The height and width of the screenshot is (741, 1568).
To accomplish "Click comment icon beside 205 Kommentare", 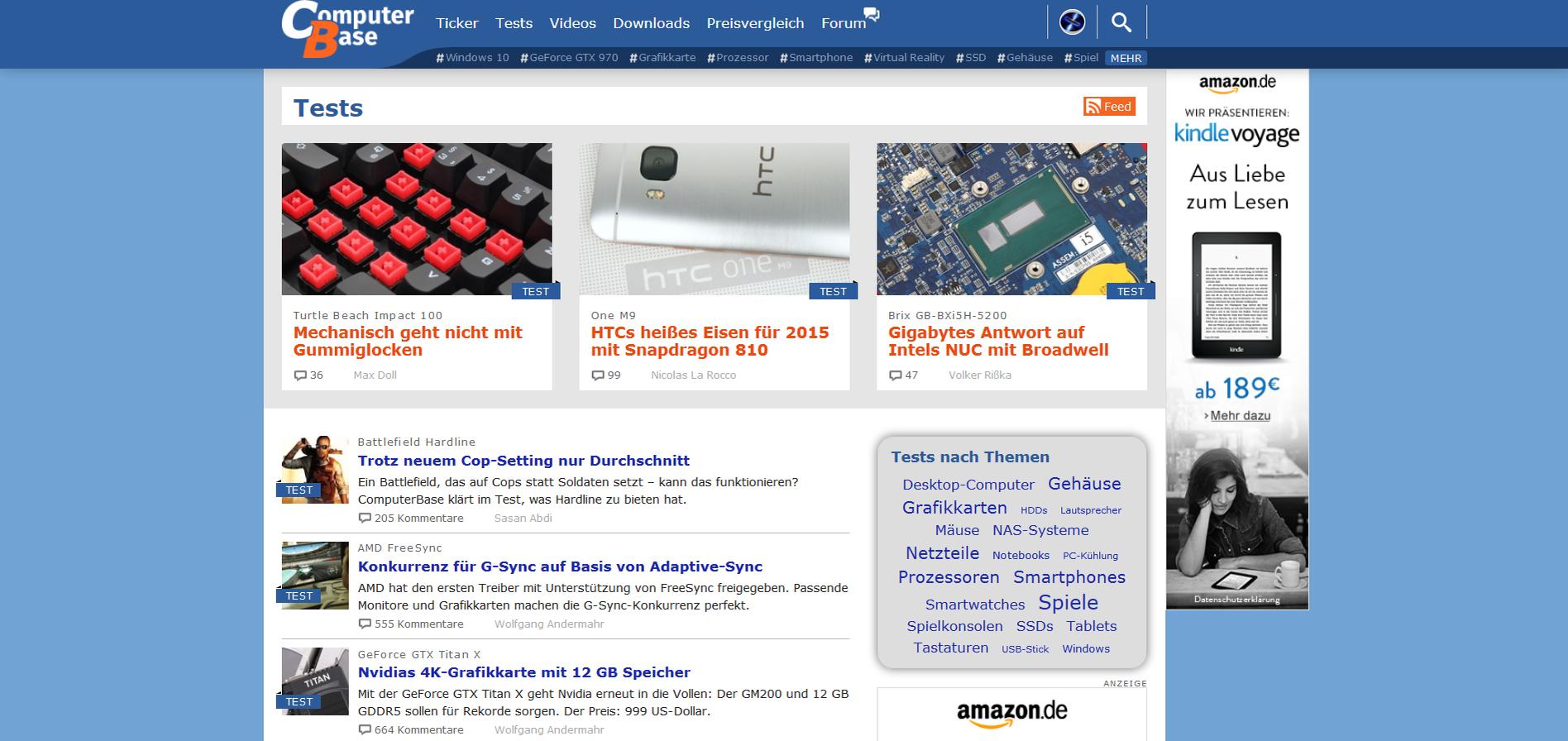I will click(x=365, y=519).
